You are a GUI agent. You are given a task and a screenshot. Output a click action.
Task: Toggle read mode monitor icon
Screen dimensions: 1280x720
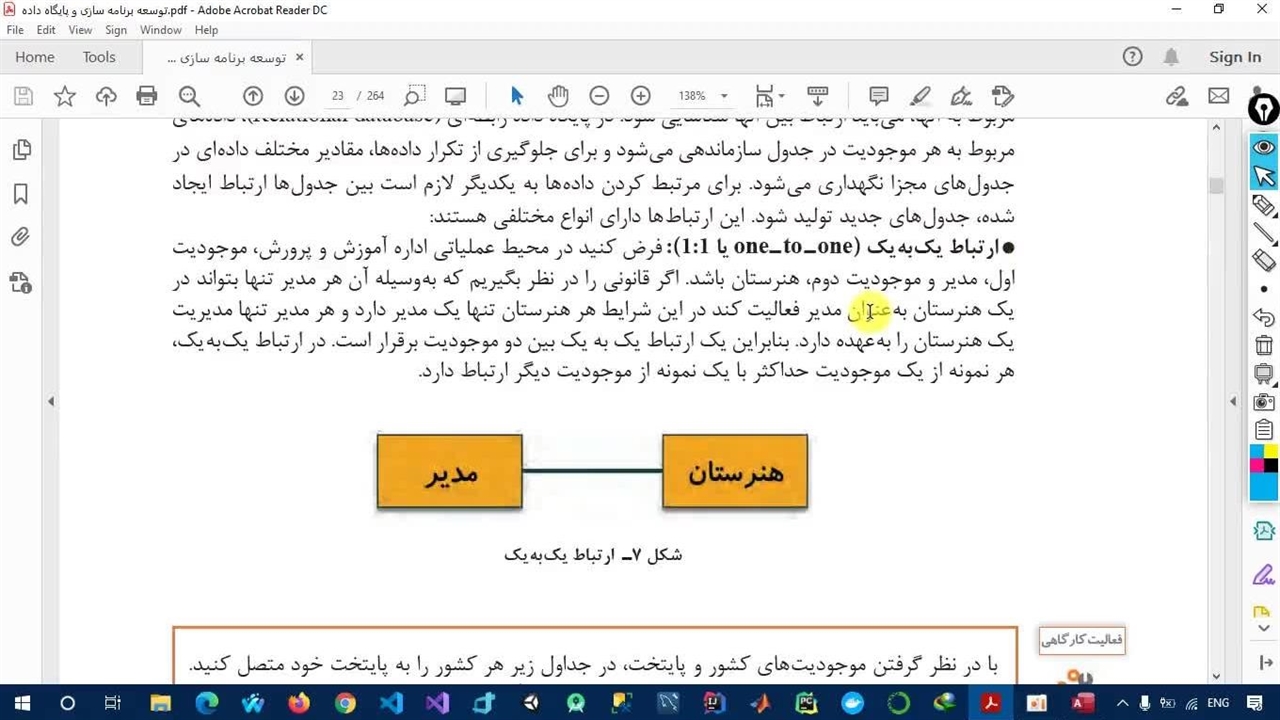[455, 96]
